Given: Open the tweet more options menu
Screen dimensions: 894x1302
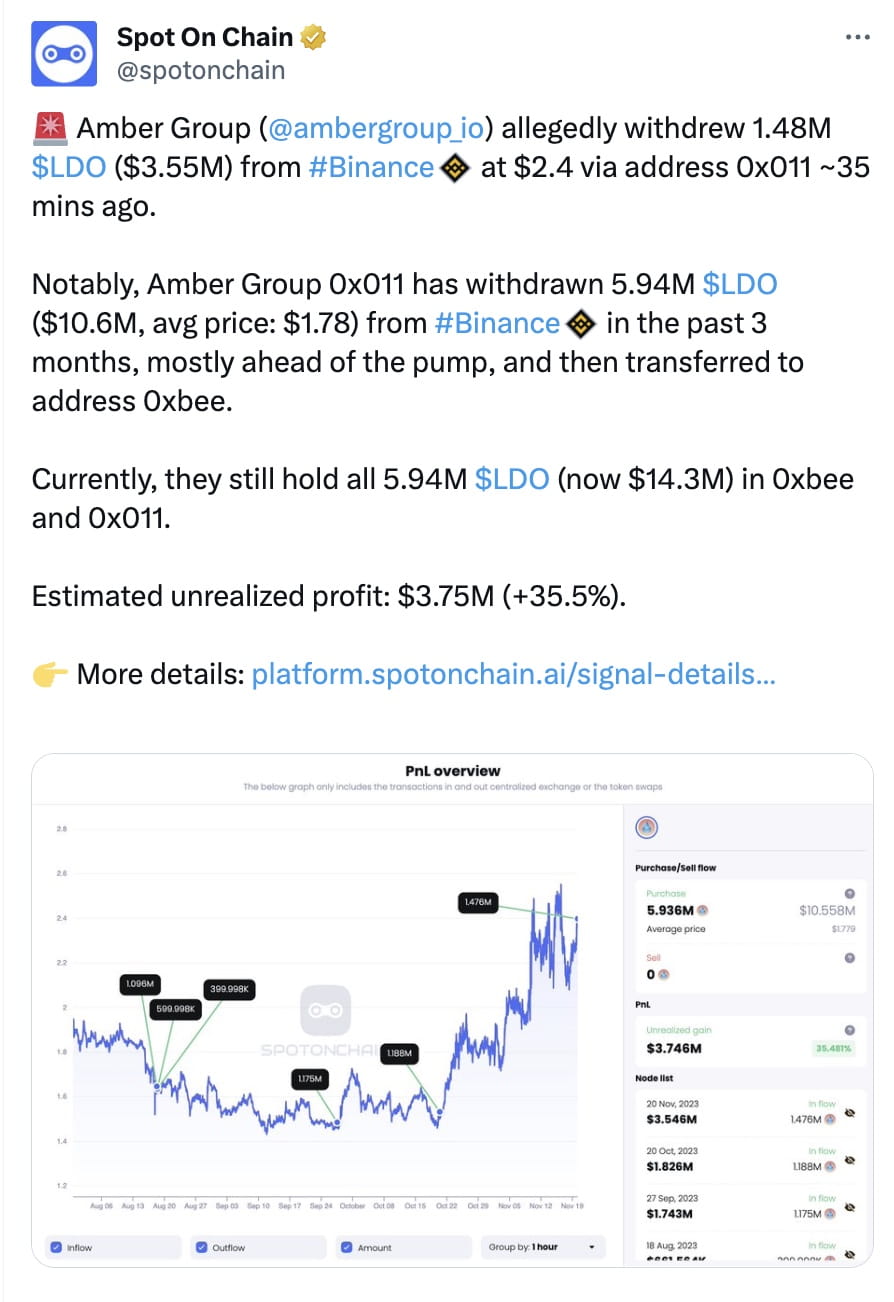Looking at the screenshot, I should point(858,37).
